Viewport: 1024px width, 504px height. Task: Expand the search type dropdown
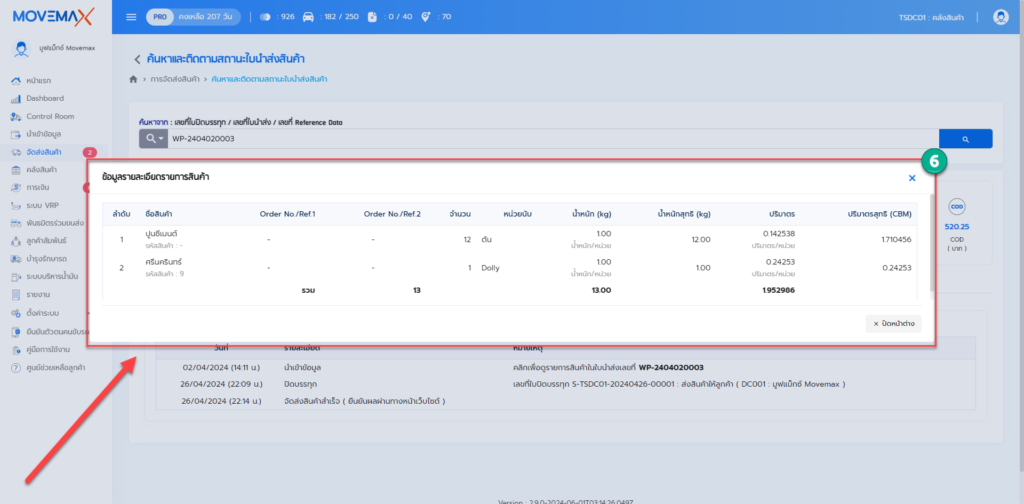pyautogui.click(x=153, y=139)
